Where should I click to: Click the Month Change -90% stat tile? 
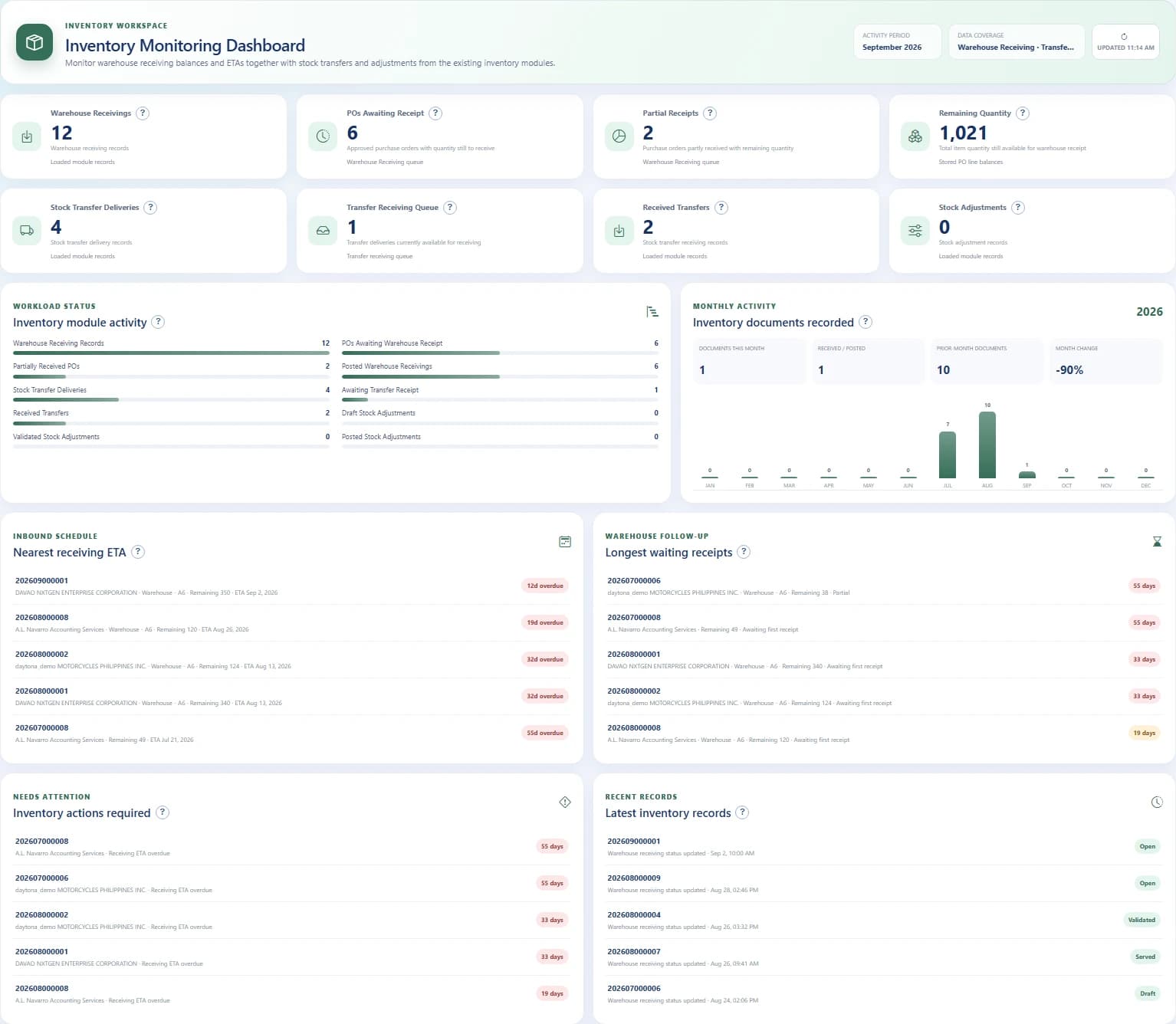coord(1105,361)
